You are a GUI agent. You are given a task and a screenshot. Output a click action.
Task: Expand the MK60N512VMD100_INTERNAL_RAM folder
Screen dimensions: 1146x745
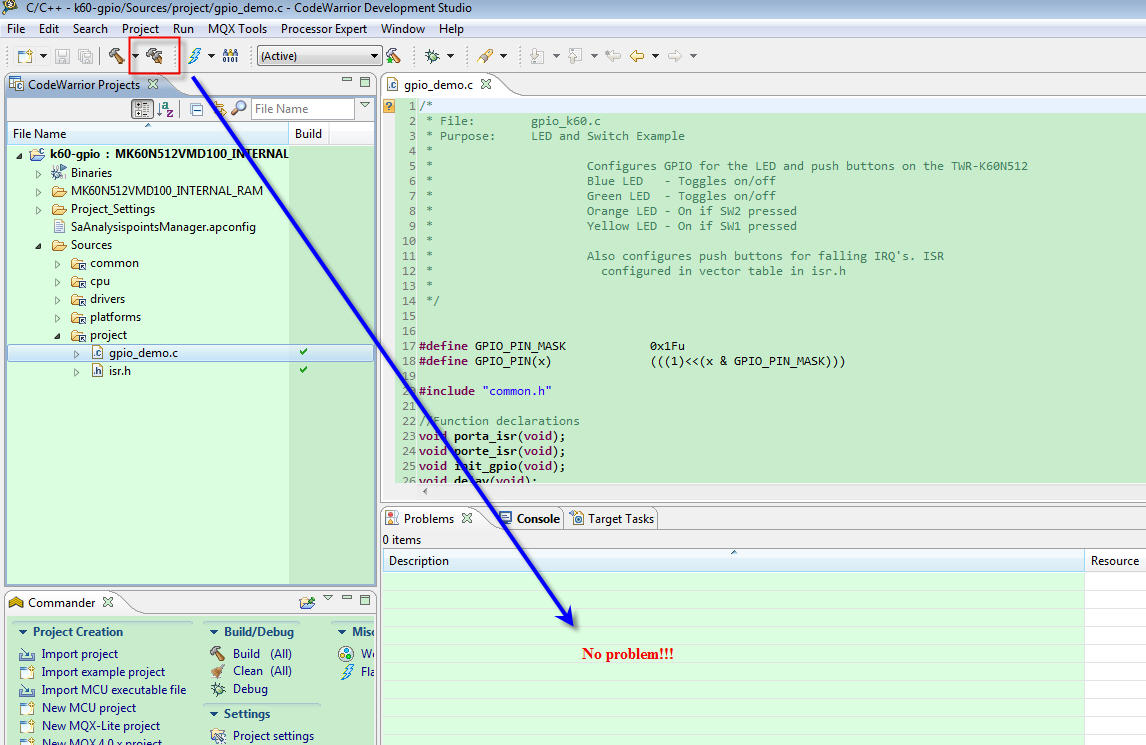coord(39,192)
